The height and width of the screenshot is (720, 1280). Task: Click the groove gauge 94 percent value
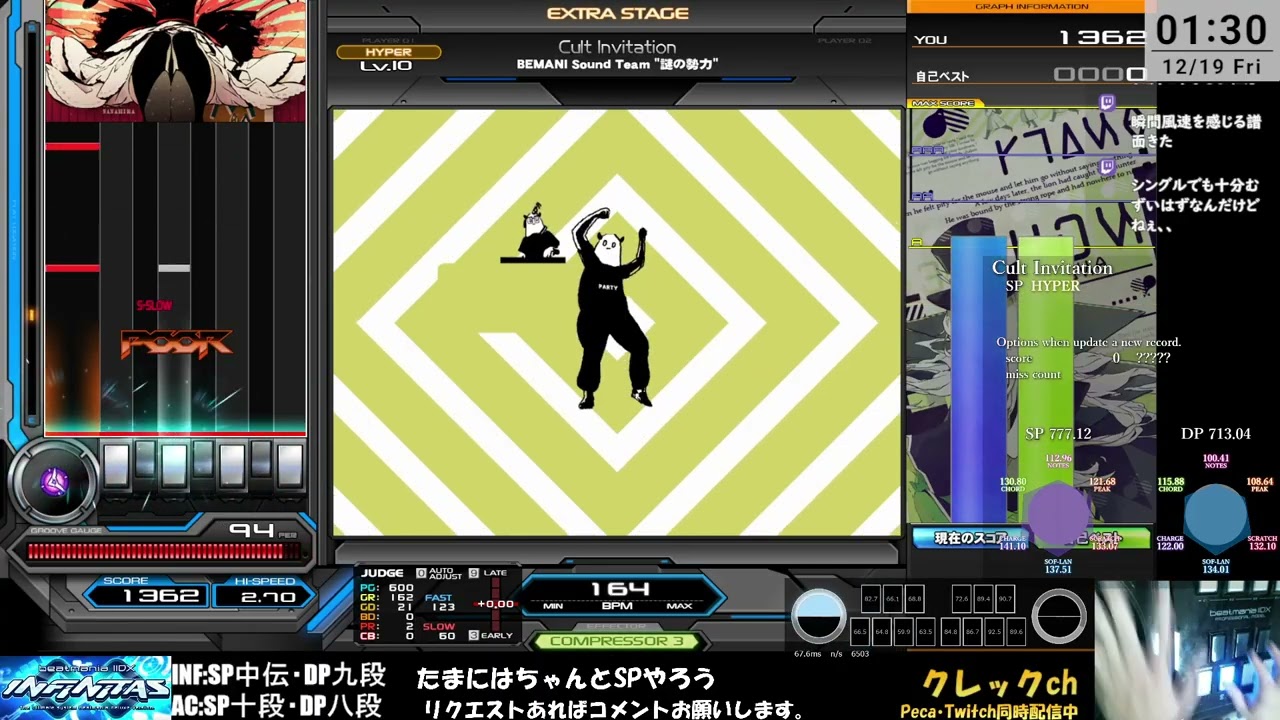(252, 530)
